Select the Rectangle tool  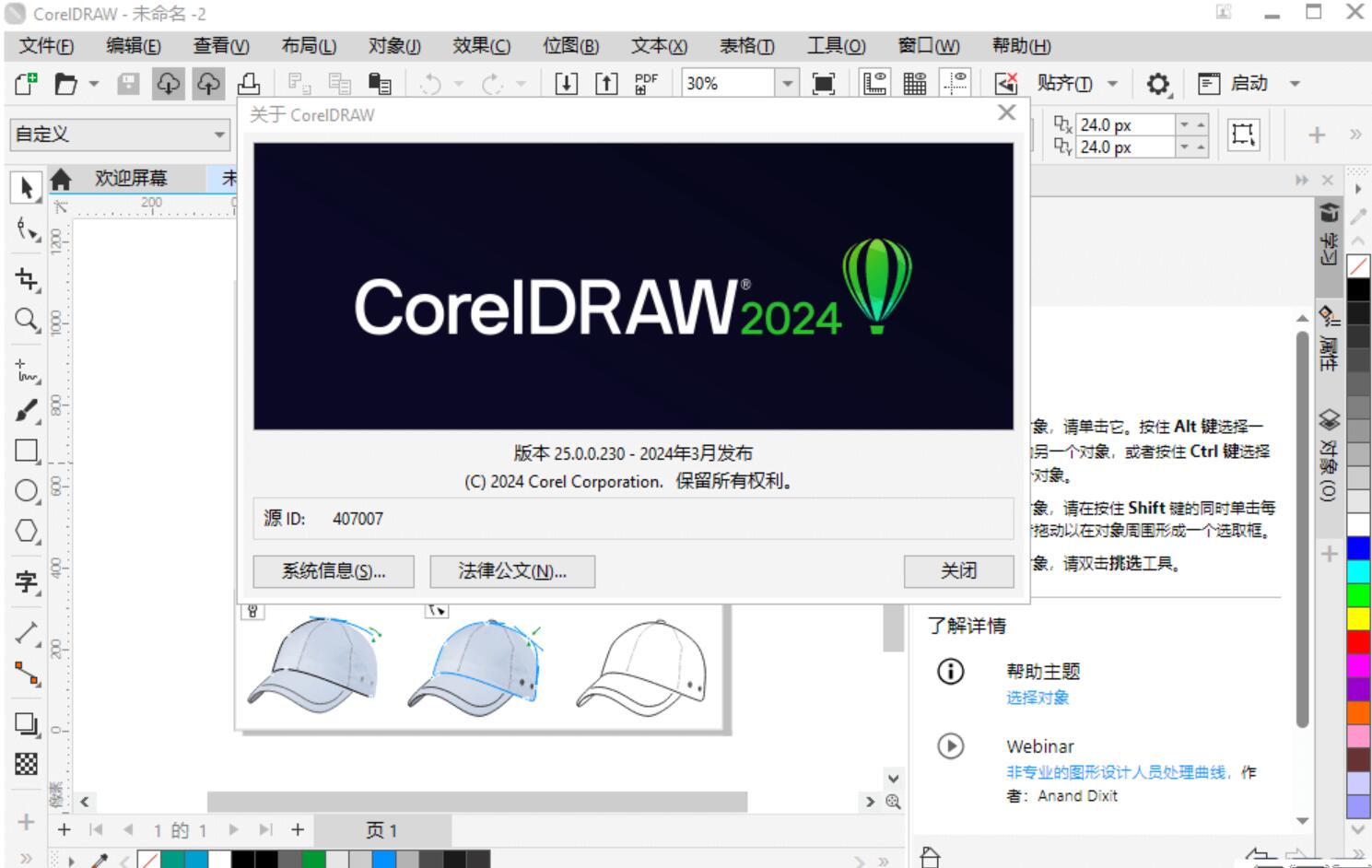coord(26,451)
